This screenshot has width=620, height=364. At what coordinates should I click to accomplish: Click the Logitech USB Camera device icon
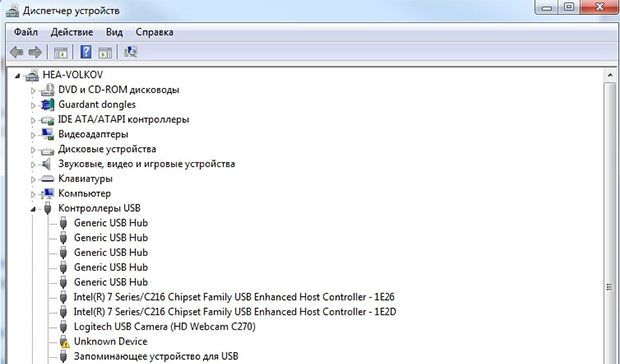(63, 327)
